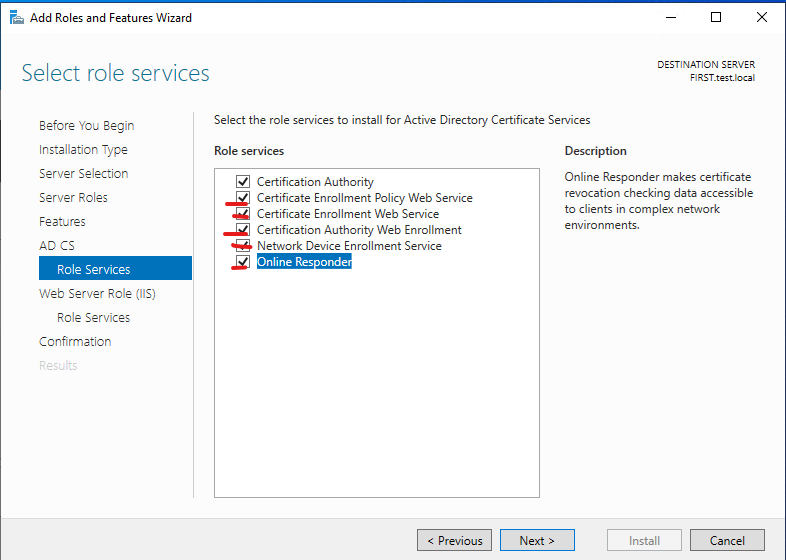
Task: Jump to the Server Roles step
Action: [x=73, y=198]
